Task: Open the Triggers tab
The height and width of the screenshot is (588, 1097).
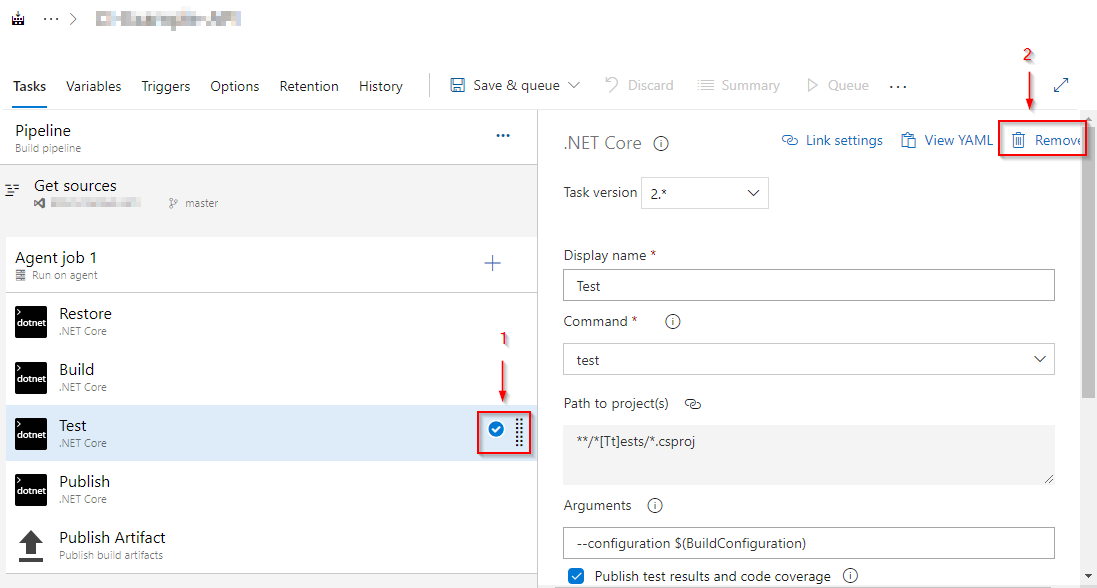Action: (x=166, y=87)
